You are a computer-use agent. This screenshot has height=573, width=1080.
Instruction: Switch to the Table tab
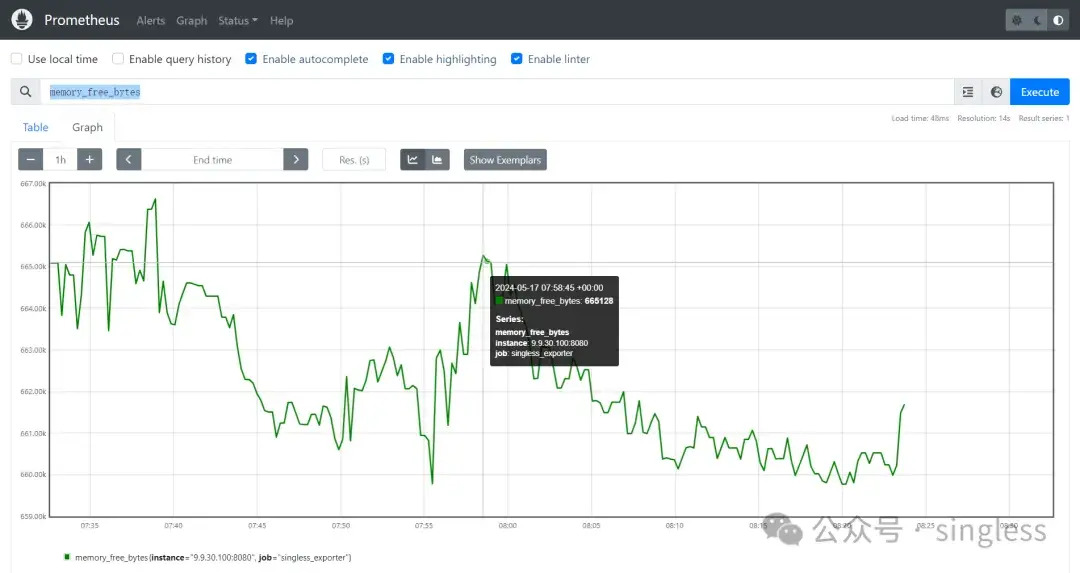36,127
